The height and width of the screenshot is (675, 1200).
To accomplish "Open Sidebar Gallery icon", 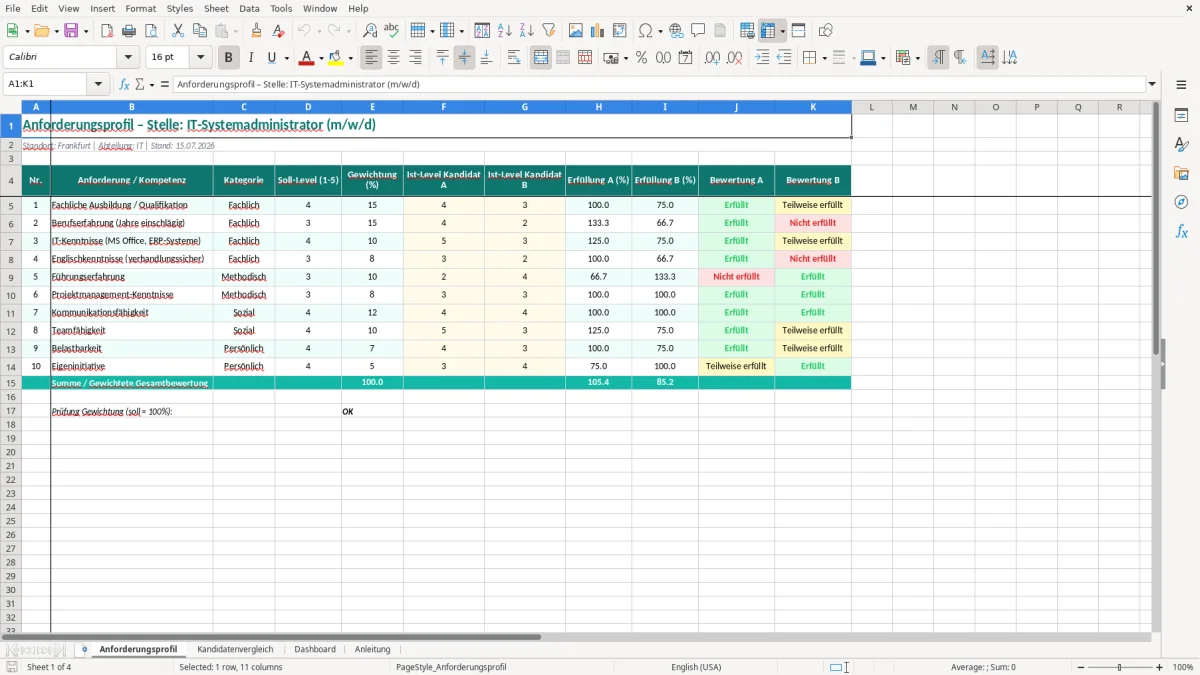I will click(x=1181, y=173).
